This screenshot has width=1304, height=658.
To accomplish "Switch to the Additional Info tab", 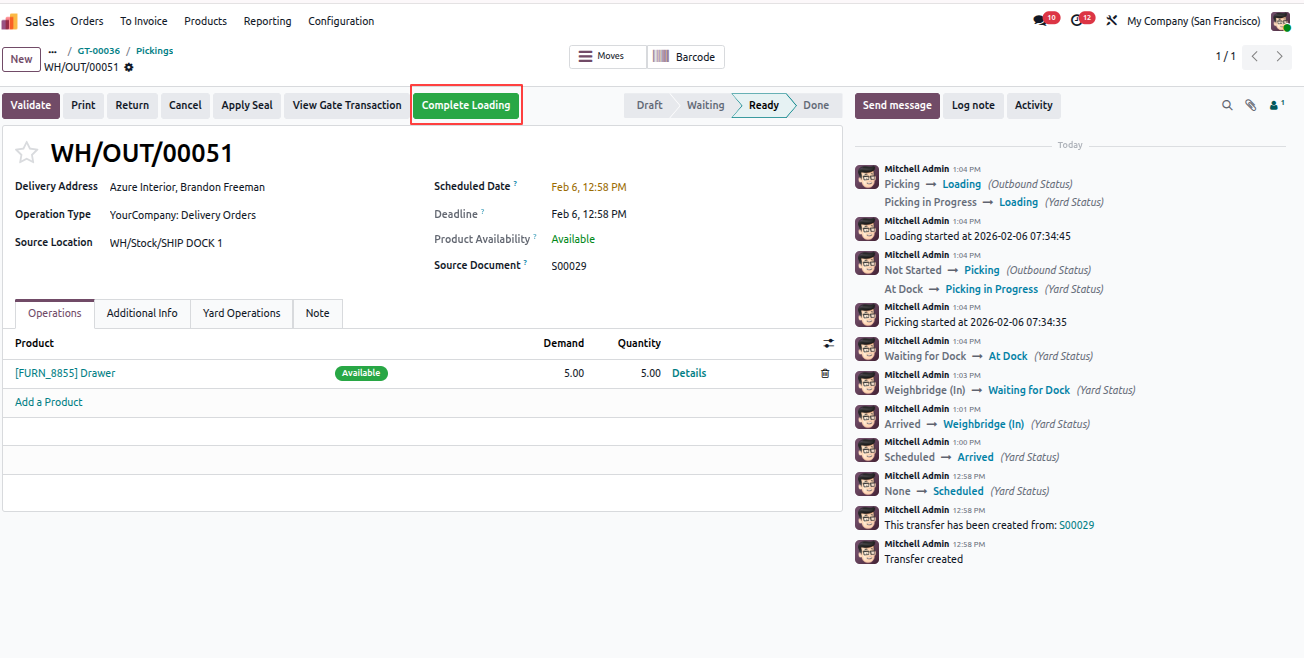I will point(142,314).
